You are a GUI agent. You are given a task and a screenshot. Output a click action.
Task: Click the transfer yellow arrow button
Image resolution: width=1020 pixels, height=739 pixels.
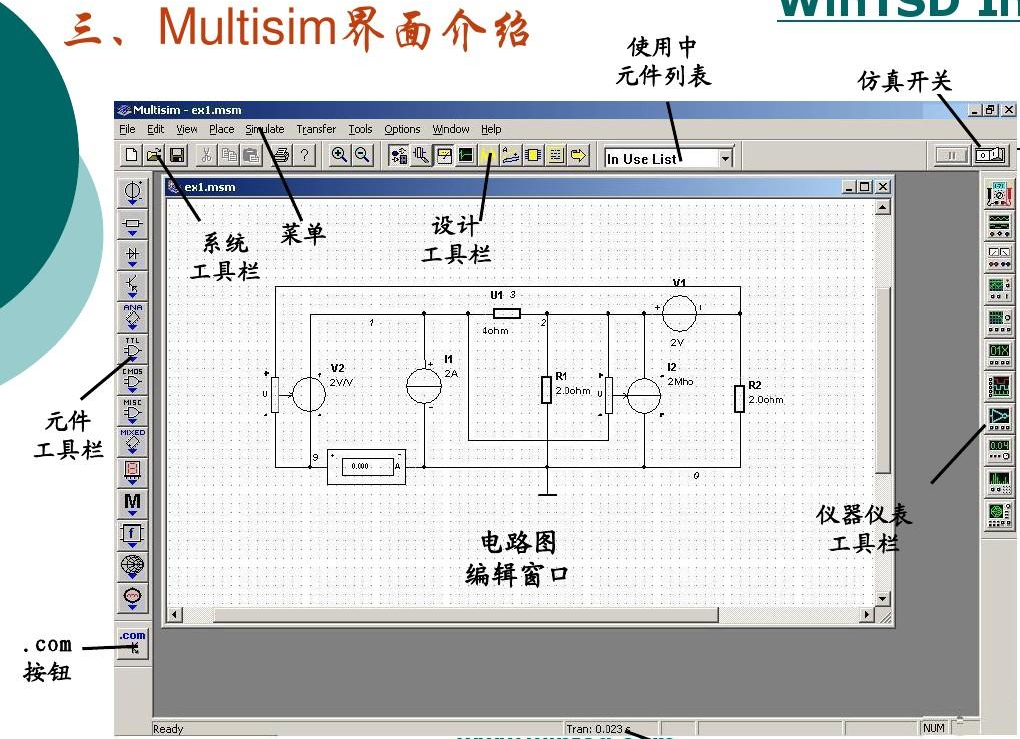click(x=578, y=155)
